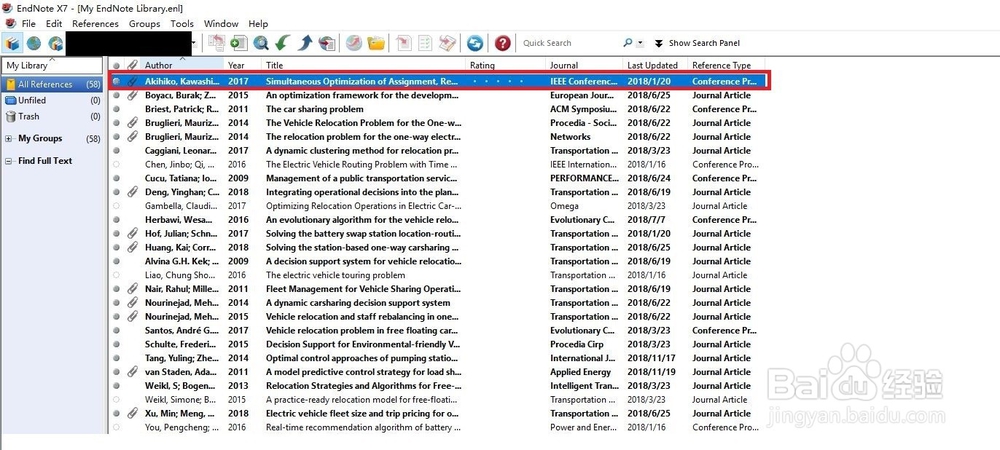The image size is (1000, 450).
Task: Open the Tools menu
Action: (x=182, y=24)
